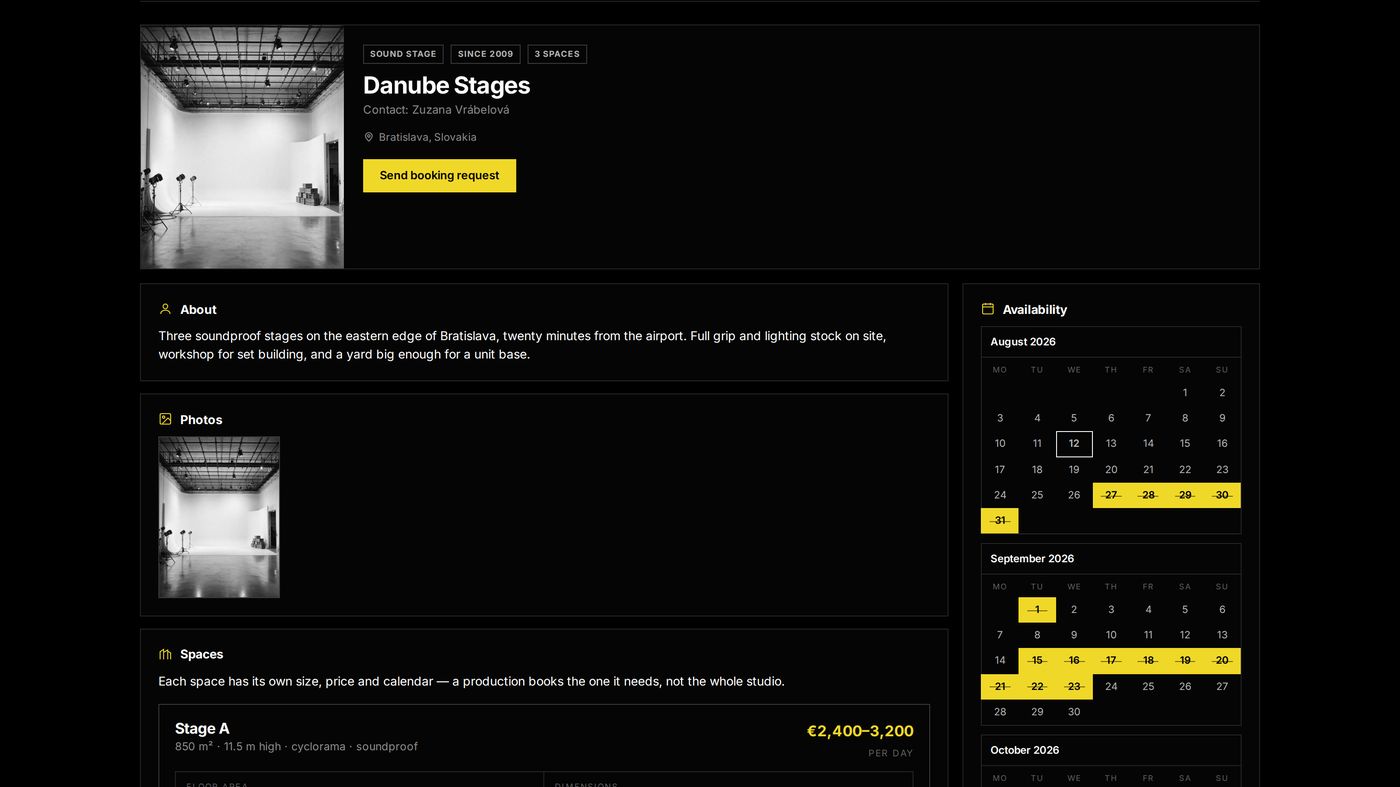Choose August 10 in the calendar
This screenshot has width=1400, height=787.
(x=1000, y=444)
